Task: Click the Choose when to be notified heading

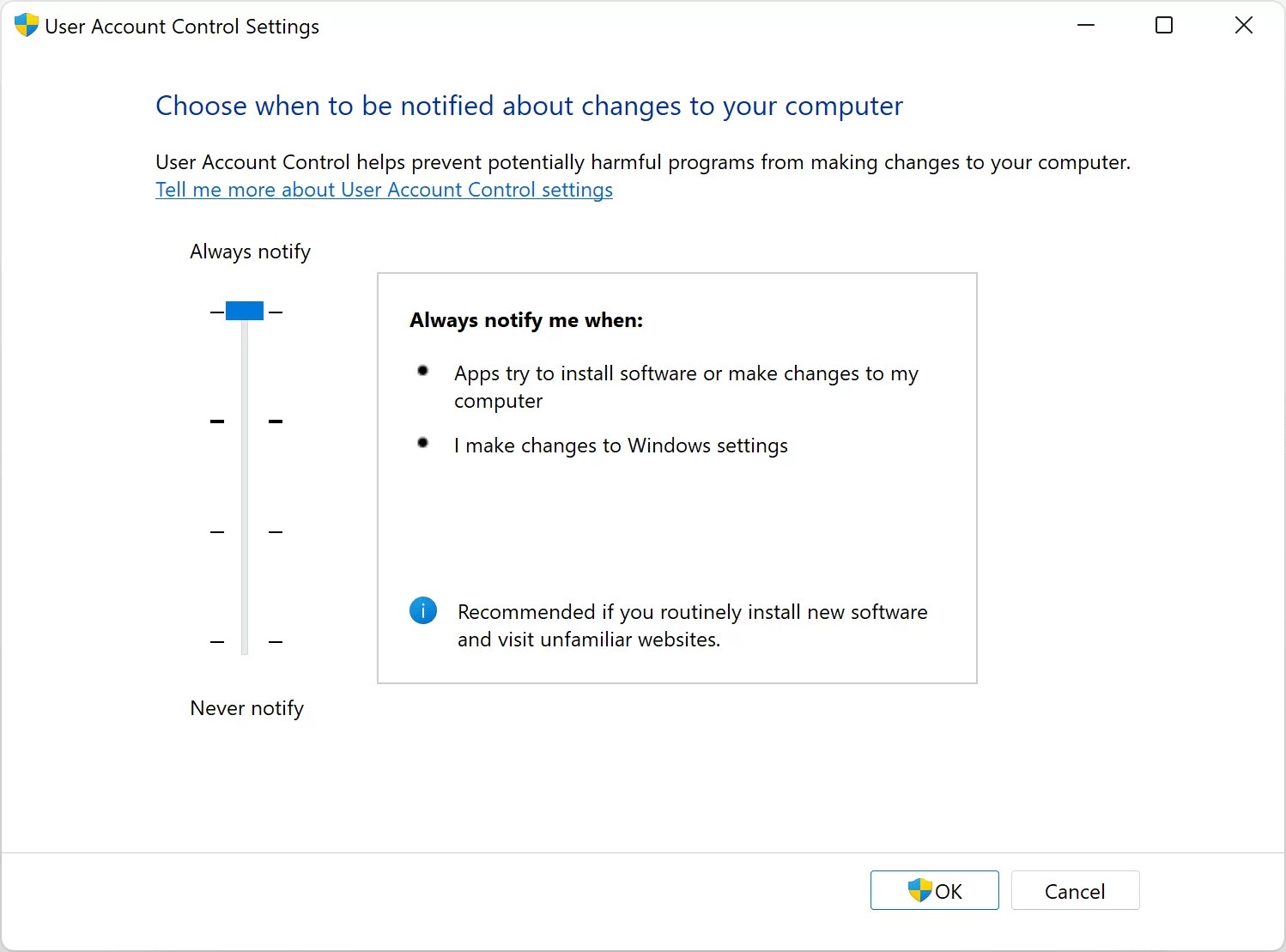Action: point(528,105)
